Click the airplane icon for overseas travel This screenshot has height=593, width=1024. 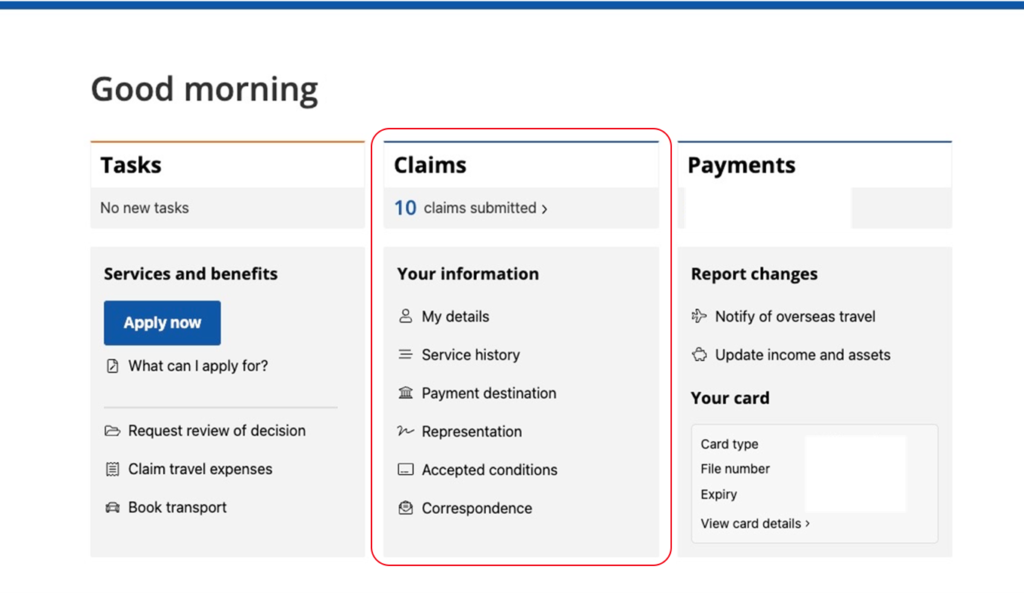pos(699,317)
